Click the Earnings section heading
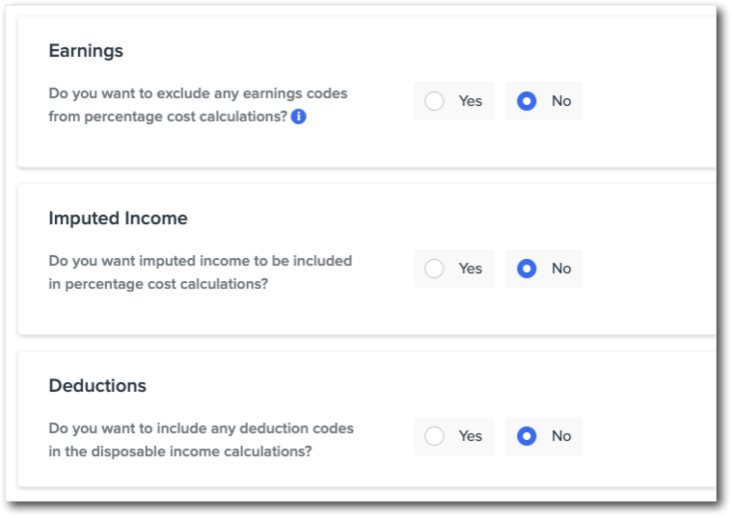This screenshot has width=731, height=516. [86, 51]
